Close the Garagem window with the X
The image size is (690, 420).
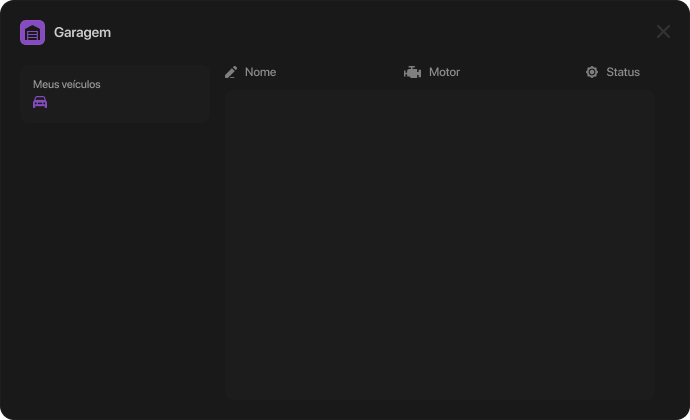(663, 32)
